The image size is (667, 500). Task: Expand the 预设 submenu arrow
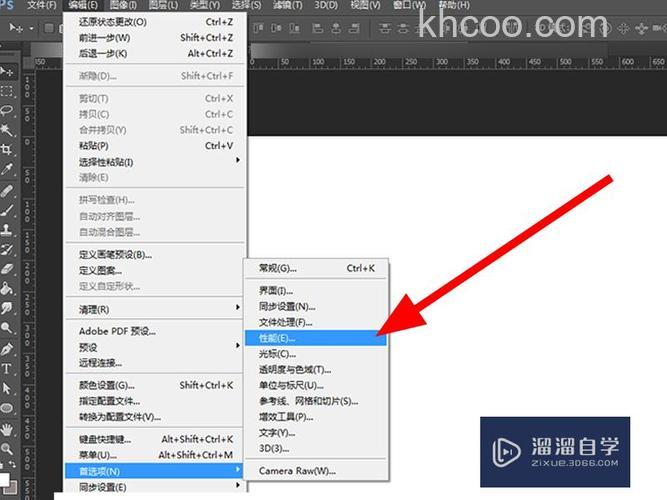pos(238,346)
